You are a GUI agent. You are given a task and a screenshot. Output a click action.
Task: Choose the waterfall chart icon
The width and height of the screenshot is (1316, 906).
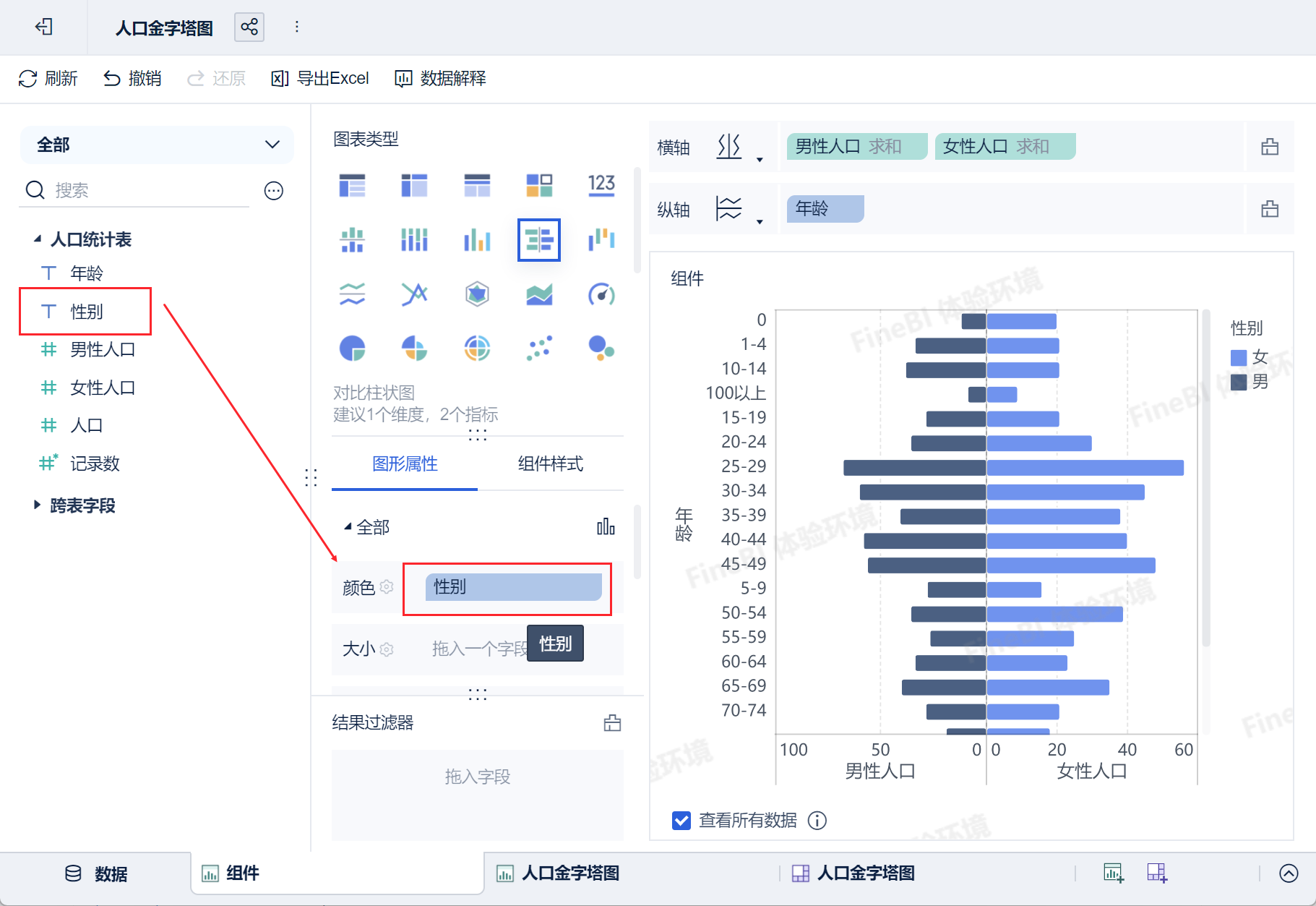[x=601, y=239]
